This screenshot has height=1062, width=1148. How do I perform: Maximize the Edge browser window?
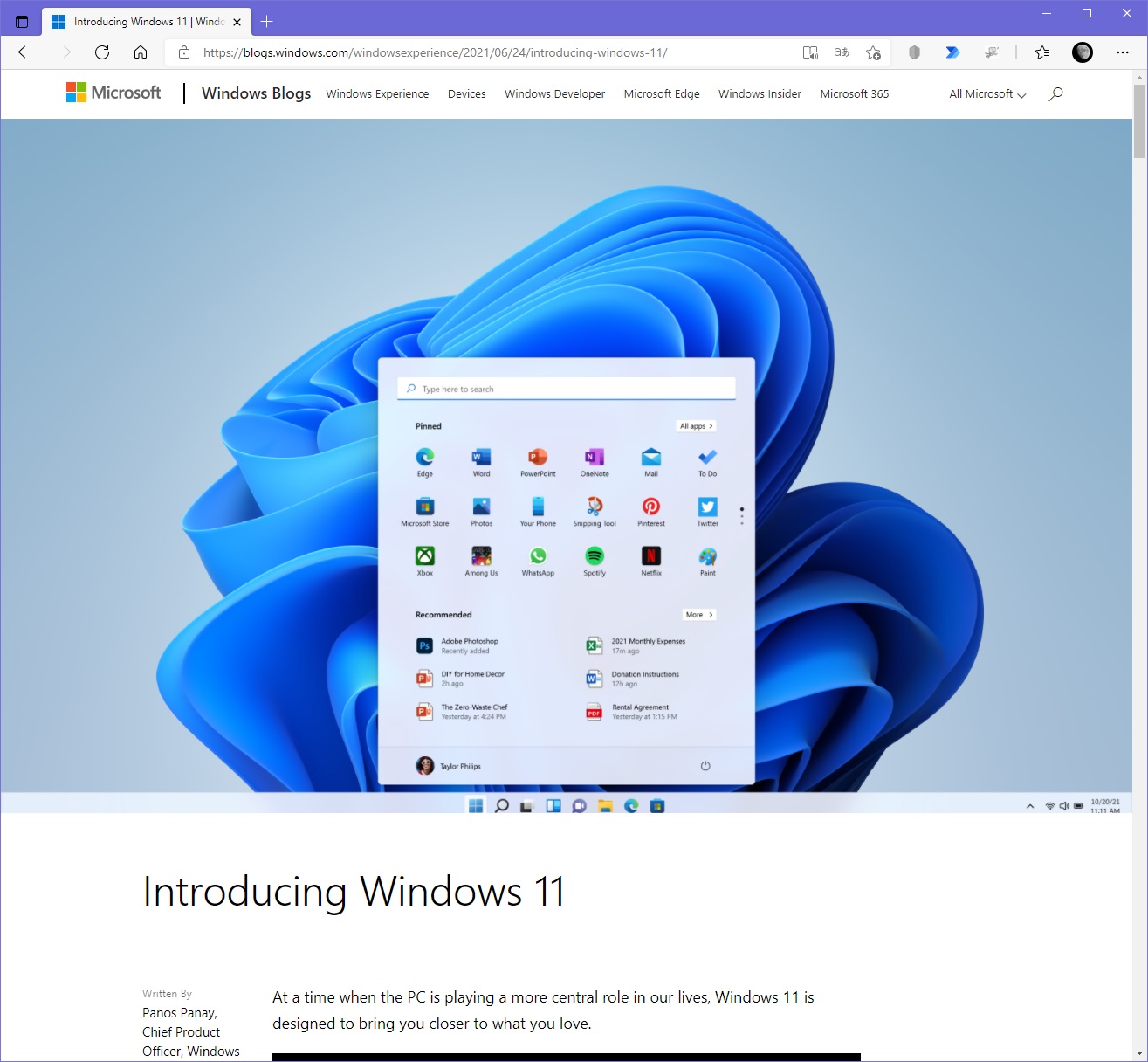1087,13
